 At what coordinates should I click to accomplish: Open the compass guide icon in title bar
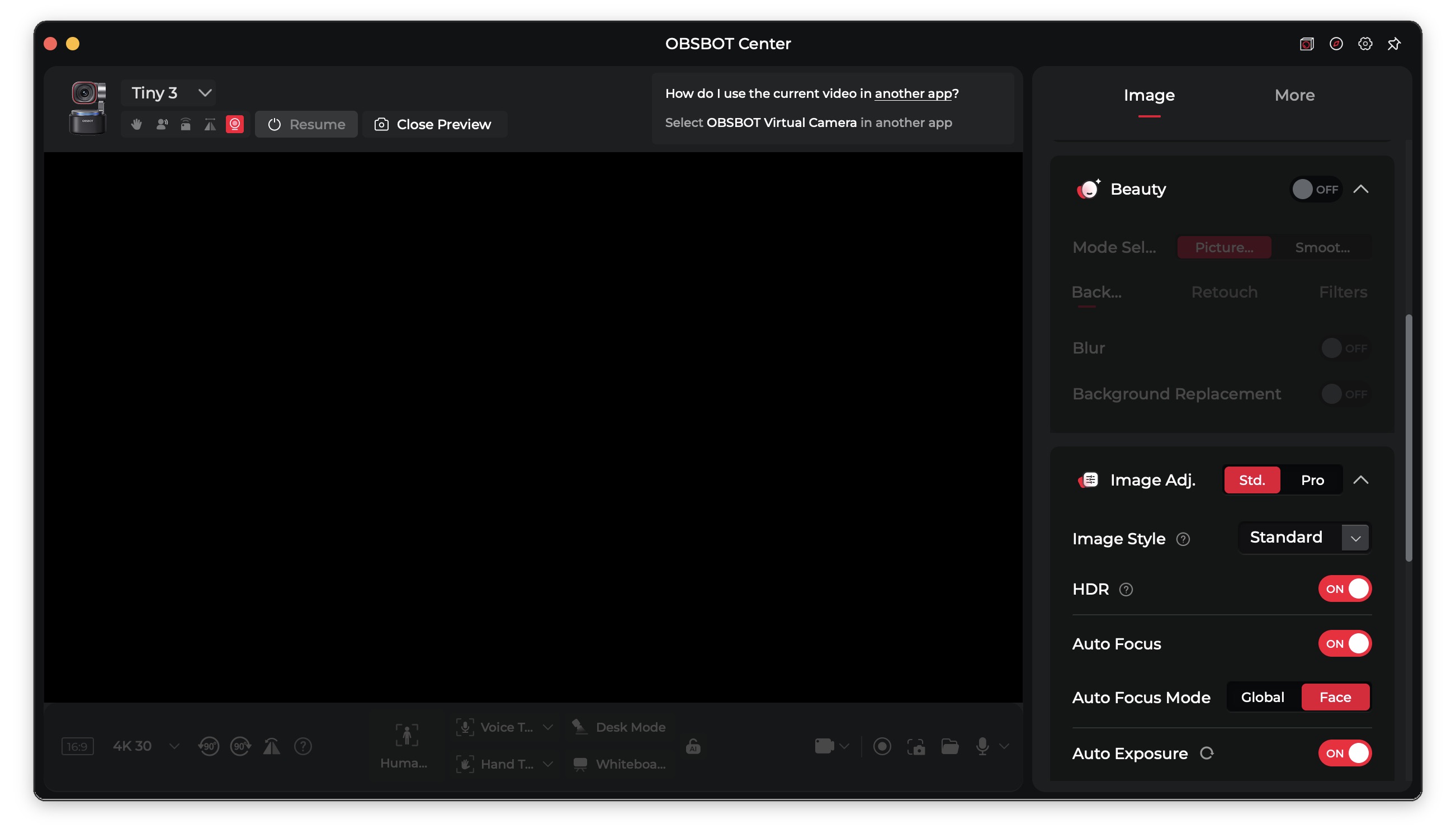(x=1336, y=44)
